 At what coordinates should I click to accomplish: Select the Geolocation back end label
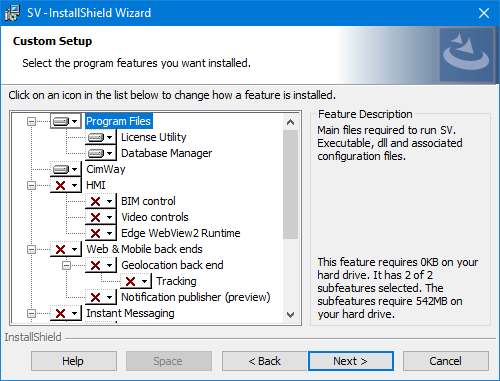172,265
